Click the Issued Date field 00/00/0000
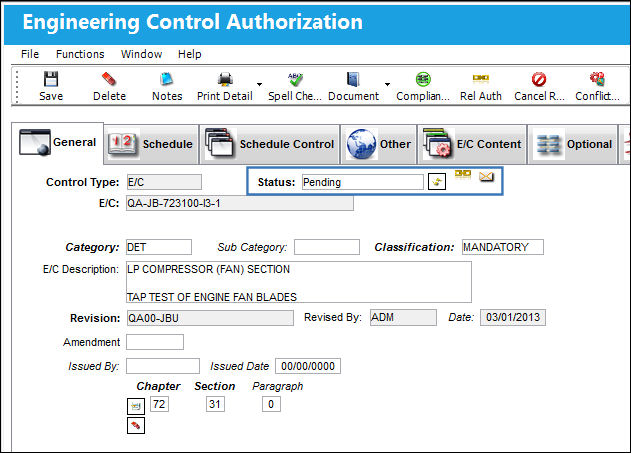 click(x=308, y=366)
